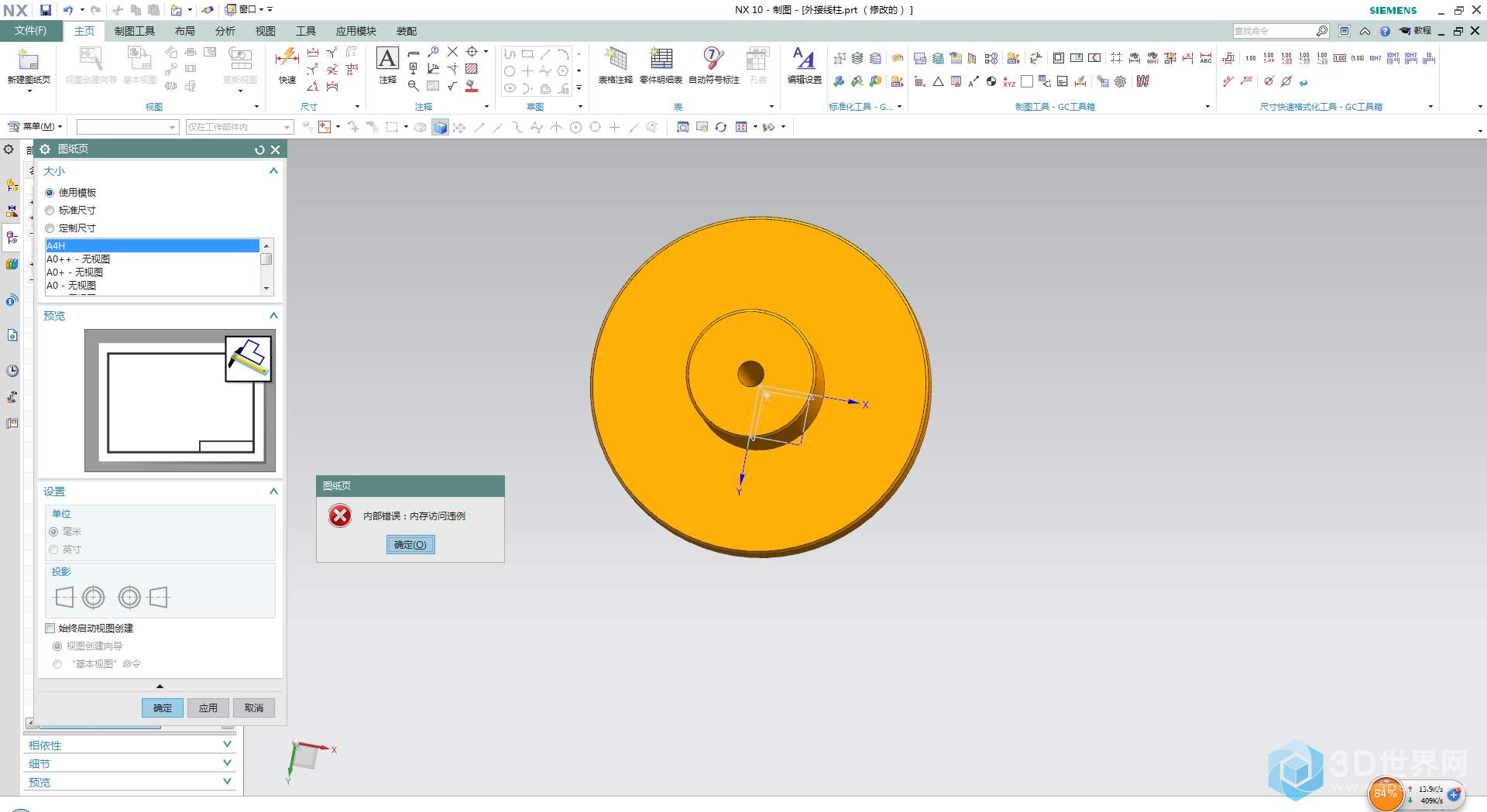Expand the 细节 panel
The height and width of the screenshot is (812, 1487).
[x=227, y=763]
